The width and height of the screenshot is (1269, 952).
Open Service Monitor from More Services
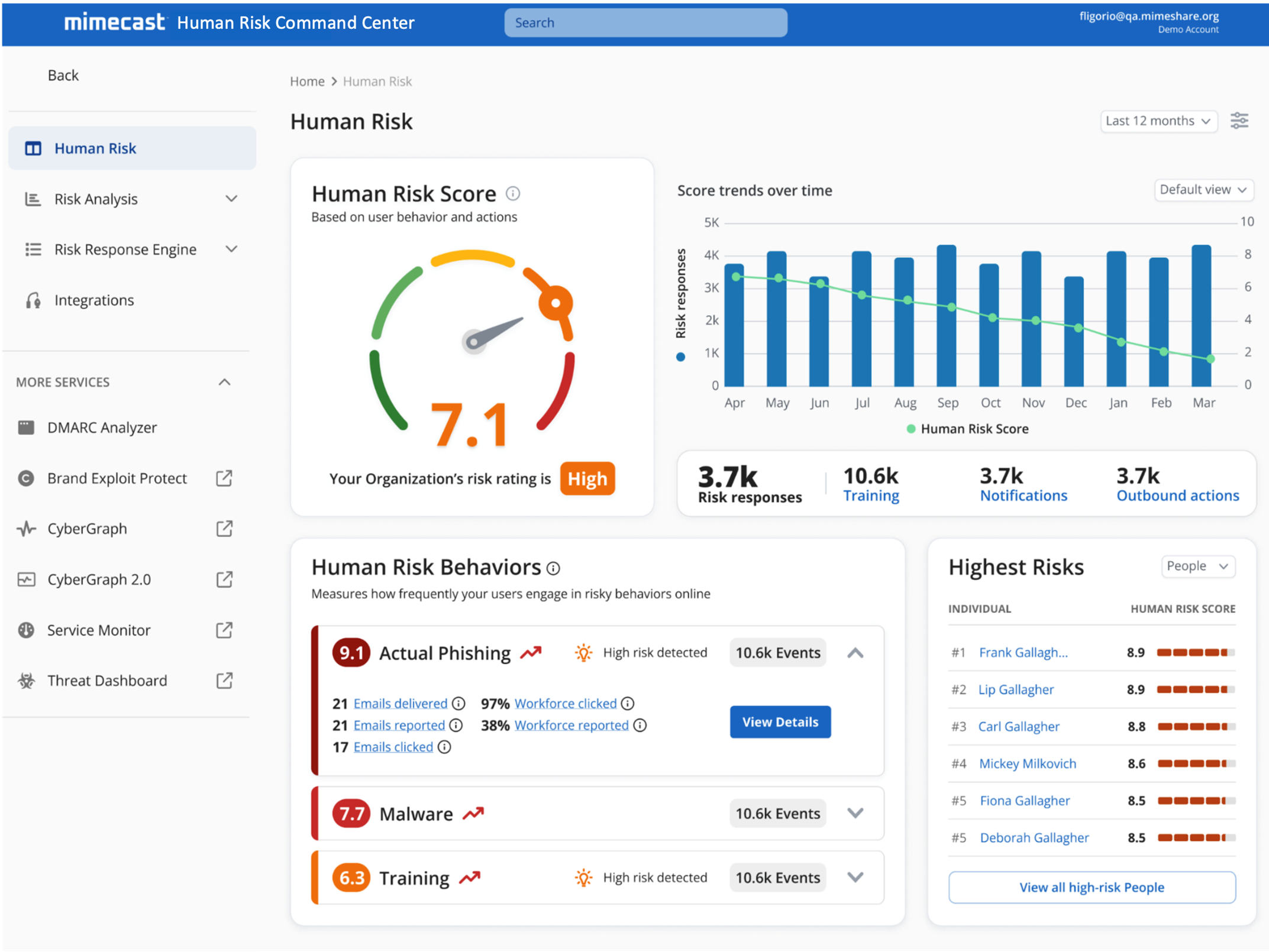pyautogui.click(x=99, y=630)
